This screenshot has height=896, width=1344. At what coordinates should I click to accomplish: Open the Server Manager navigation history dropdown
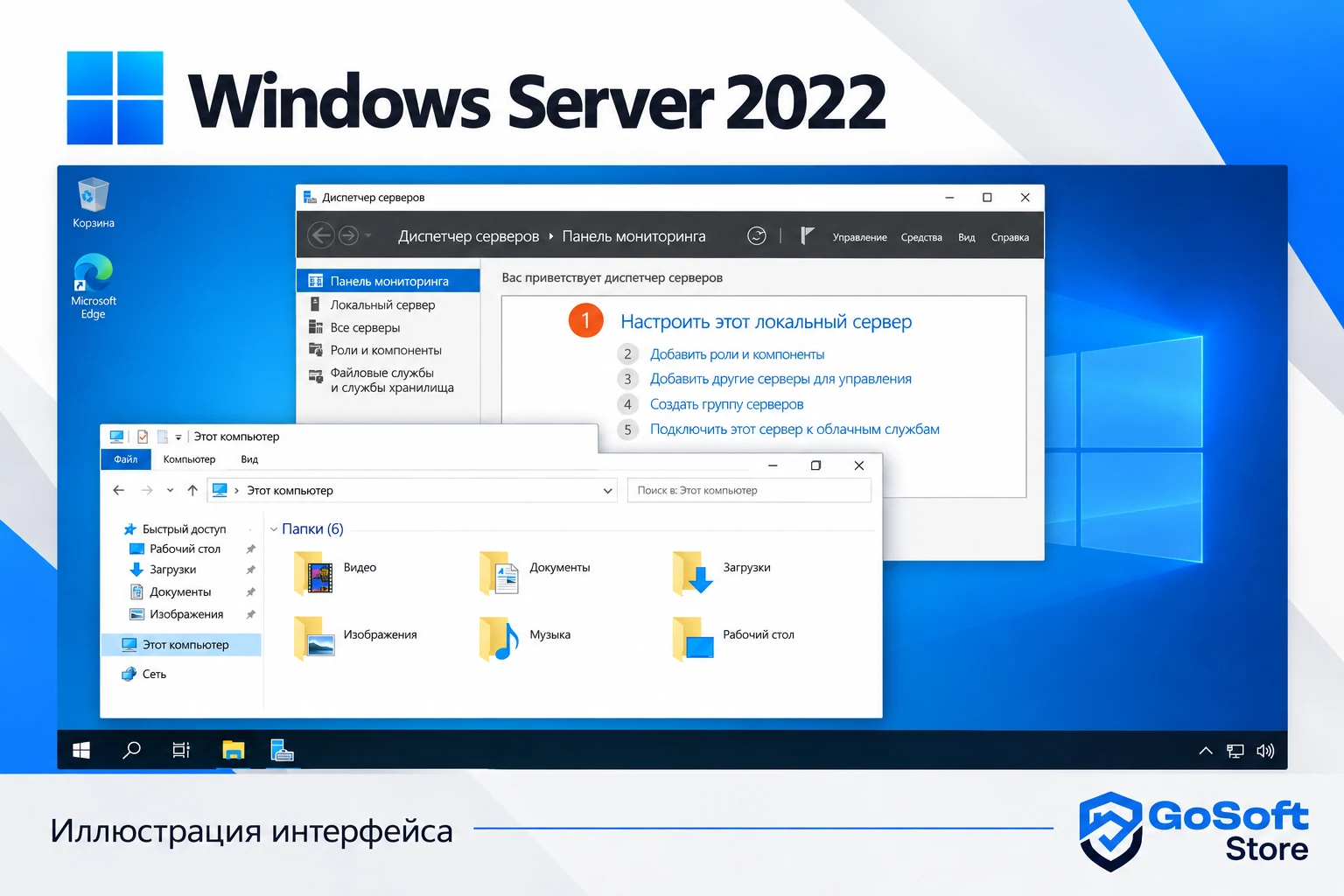pos(368,235)
